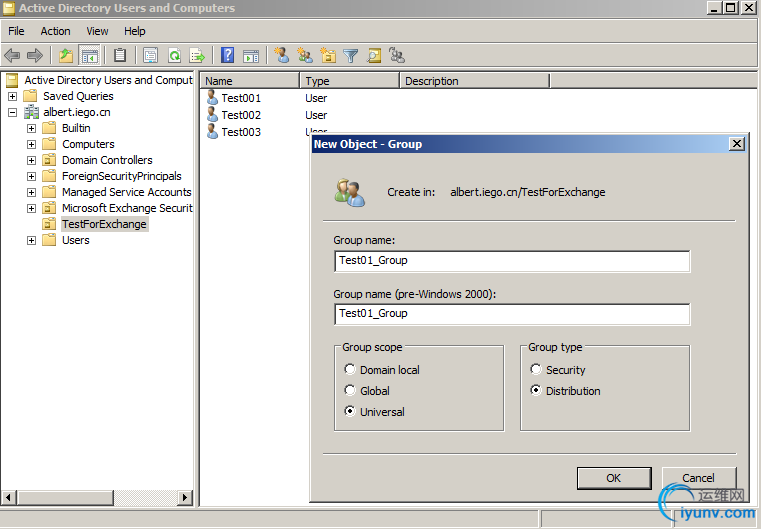Toggle Show/Hide Action Pane icon
The width and height of the screenshot is (761, 529).
pos(251,55)
